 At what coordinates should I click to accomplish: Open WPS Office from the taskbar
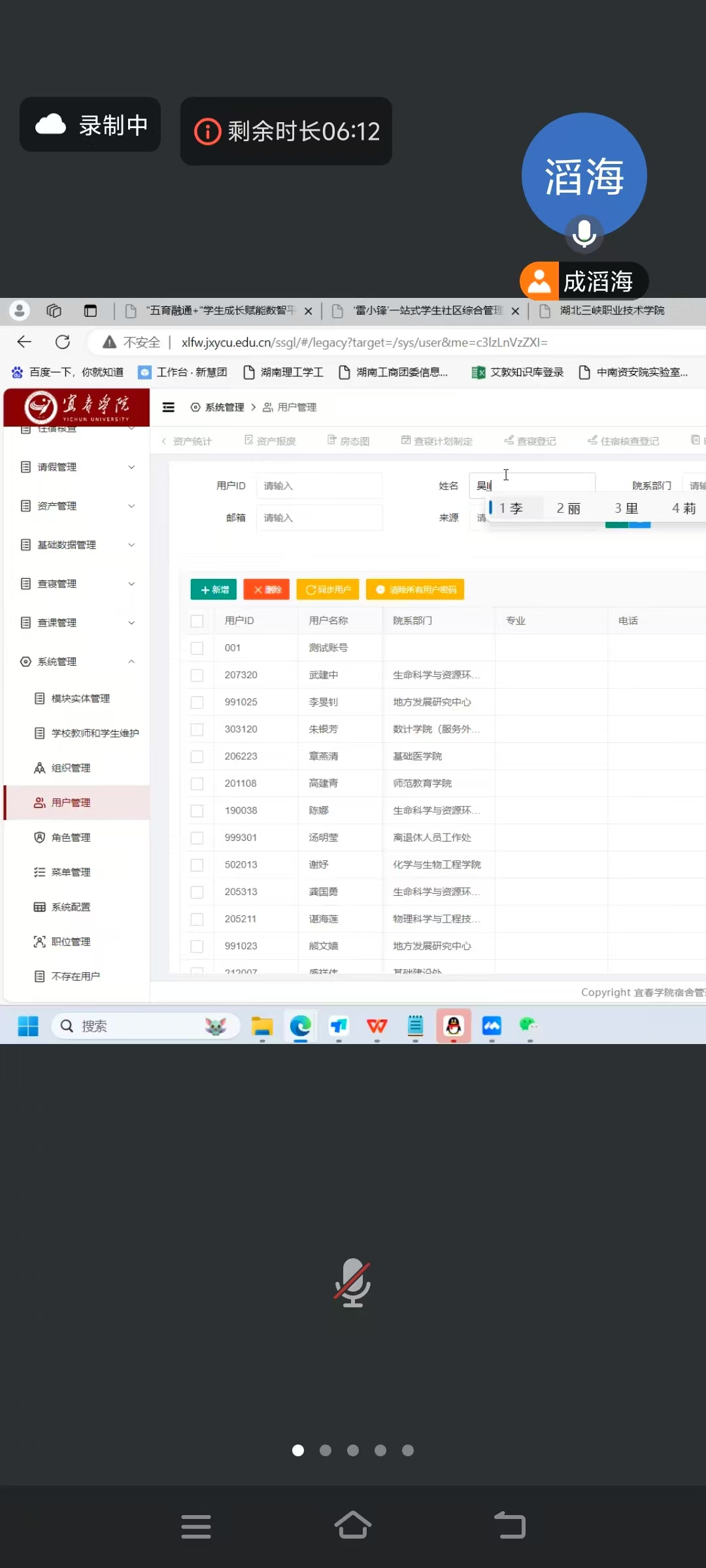377,1026
